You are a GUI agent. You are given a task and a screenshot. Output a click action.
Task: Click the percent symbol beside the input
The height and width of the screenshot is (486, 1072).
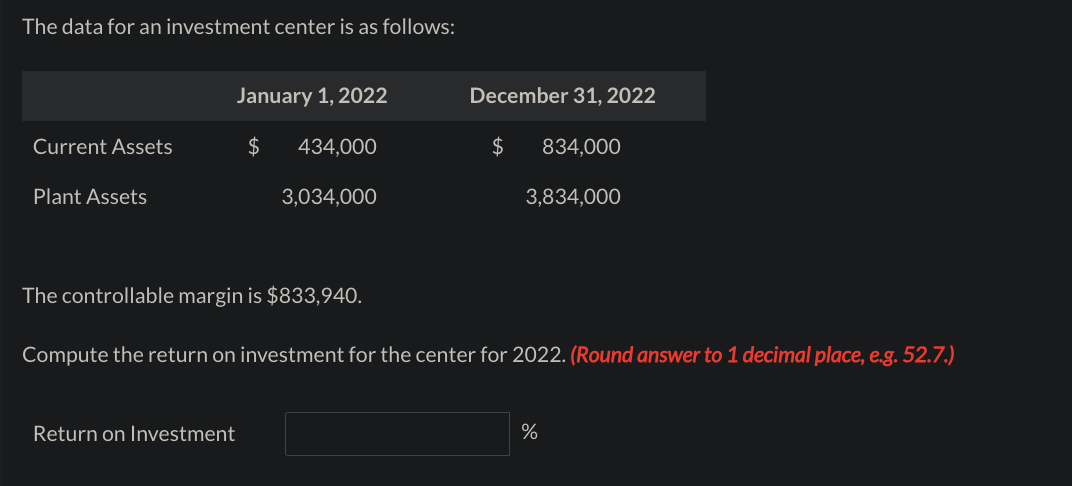529,432
